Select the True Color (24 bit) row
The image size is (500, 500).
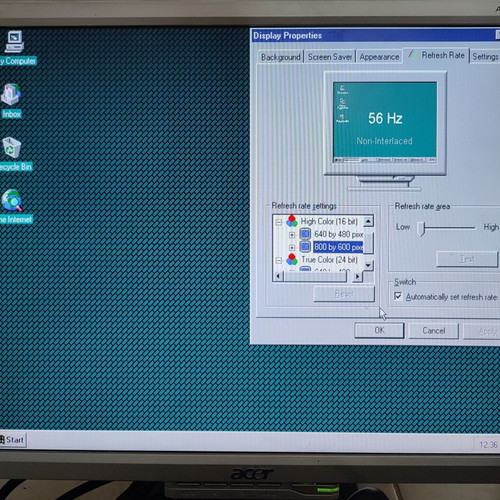pyautogui.click(x=329, y=260)
